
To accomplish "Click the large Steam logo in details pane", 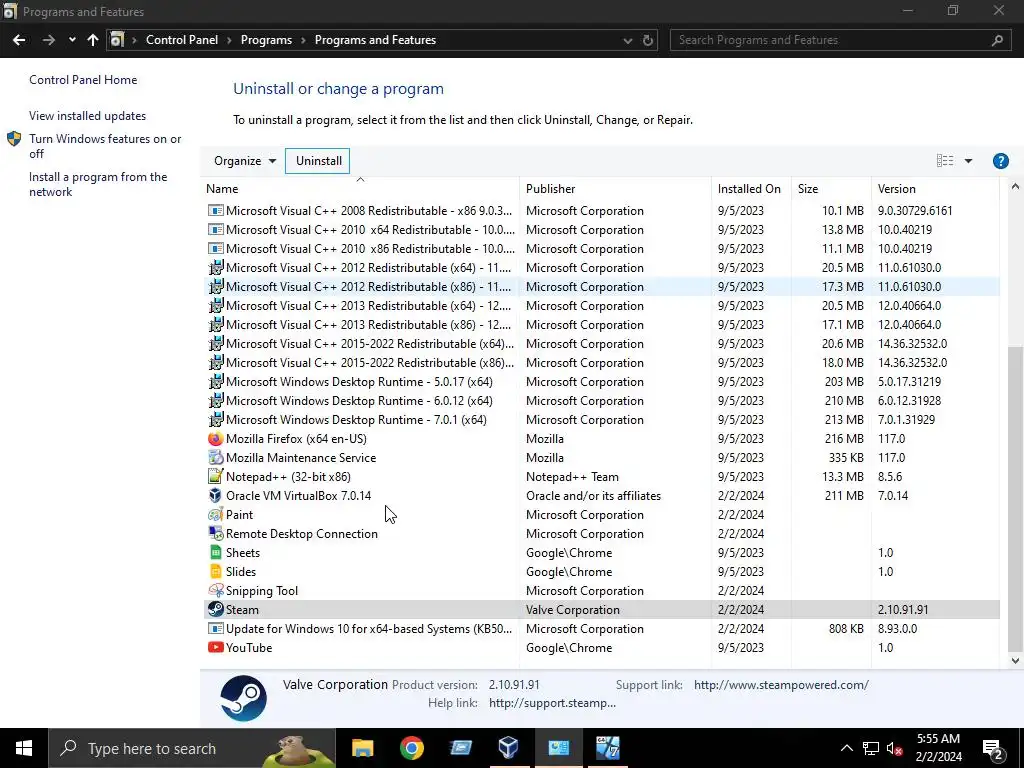I will (x=243, y=698).
